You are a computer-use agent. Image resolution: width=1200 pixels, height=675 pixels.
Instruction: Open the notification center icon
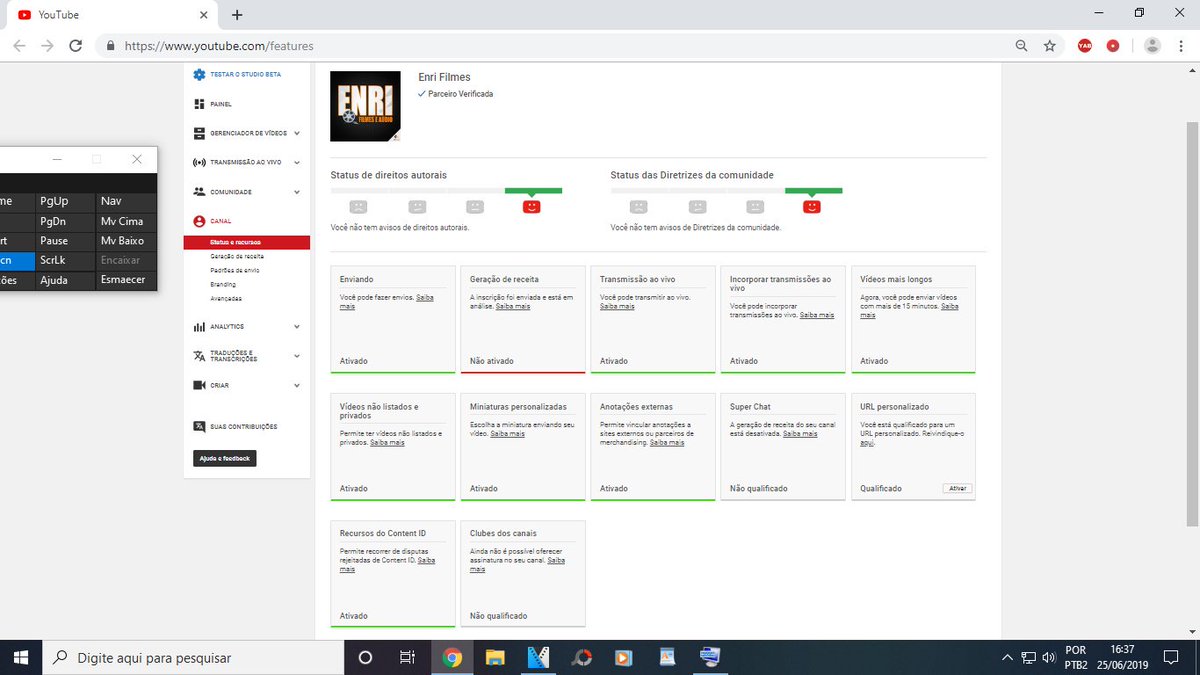[x=1172, y=657]
